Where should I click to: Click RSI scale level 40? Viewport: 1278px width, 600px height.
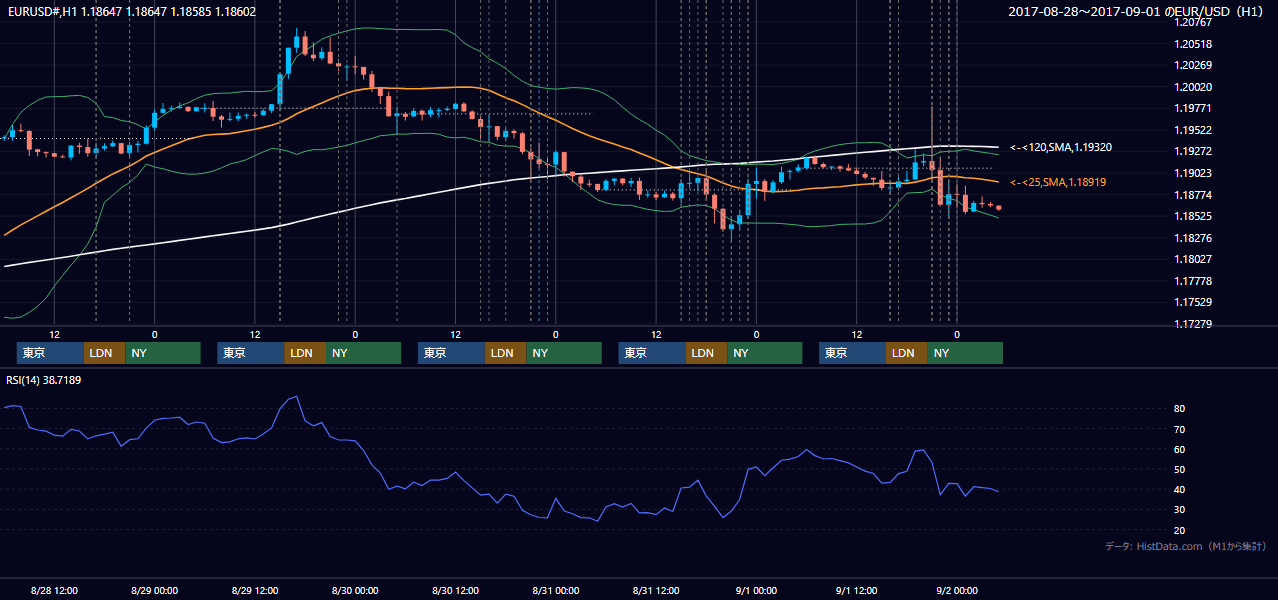(1180, 489)
